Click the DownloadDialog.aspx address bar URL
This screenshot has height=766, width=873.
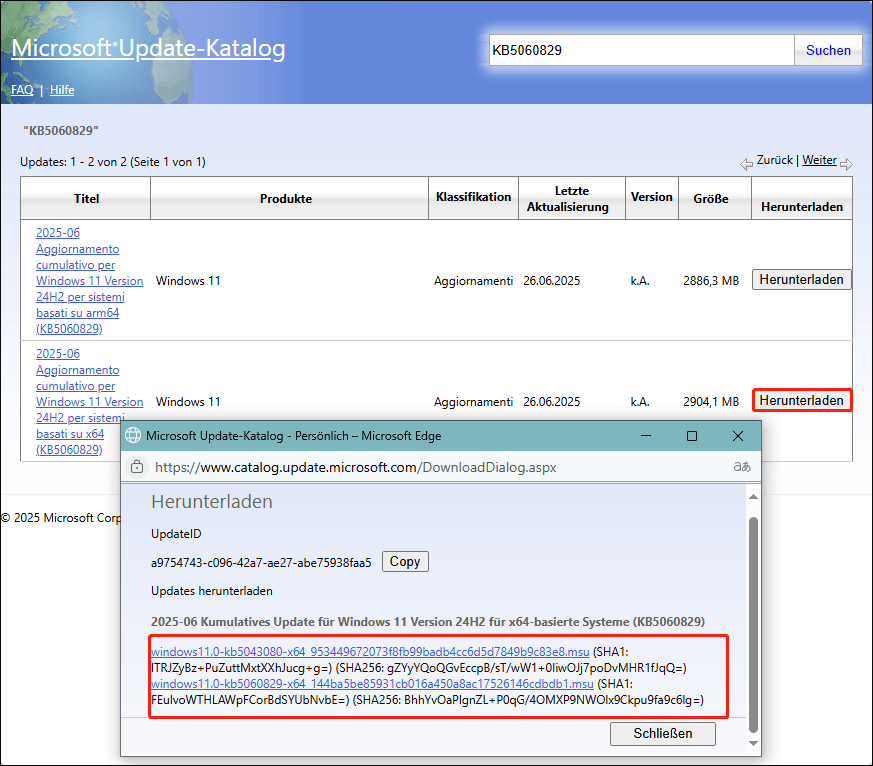point(355,467)
